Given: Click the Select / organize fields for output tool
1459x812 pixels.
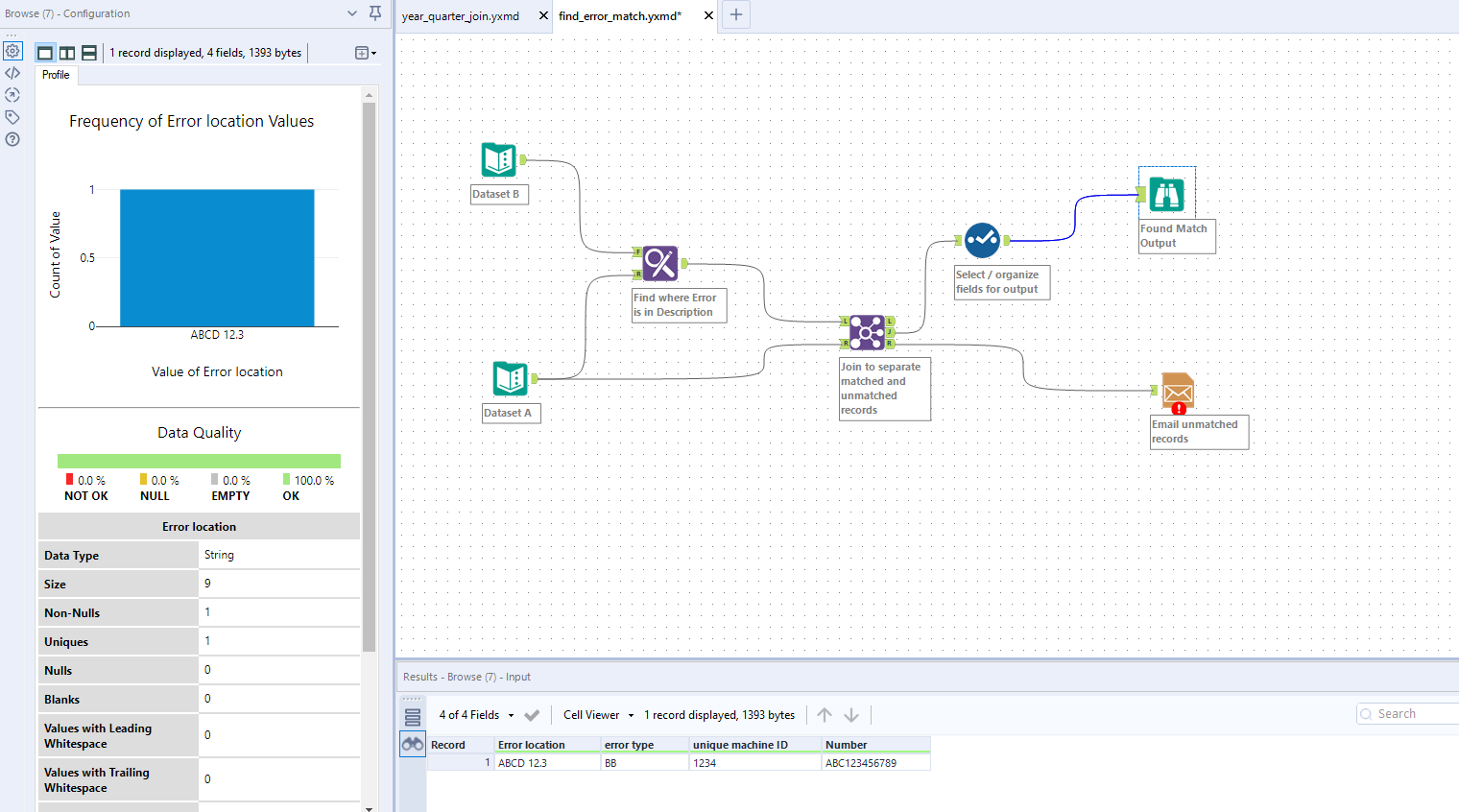Looking at the screenshot, I should tap(982, 240).
